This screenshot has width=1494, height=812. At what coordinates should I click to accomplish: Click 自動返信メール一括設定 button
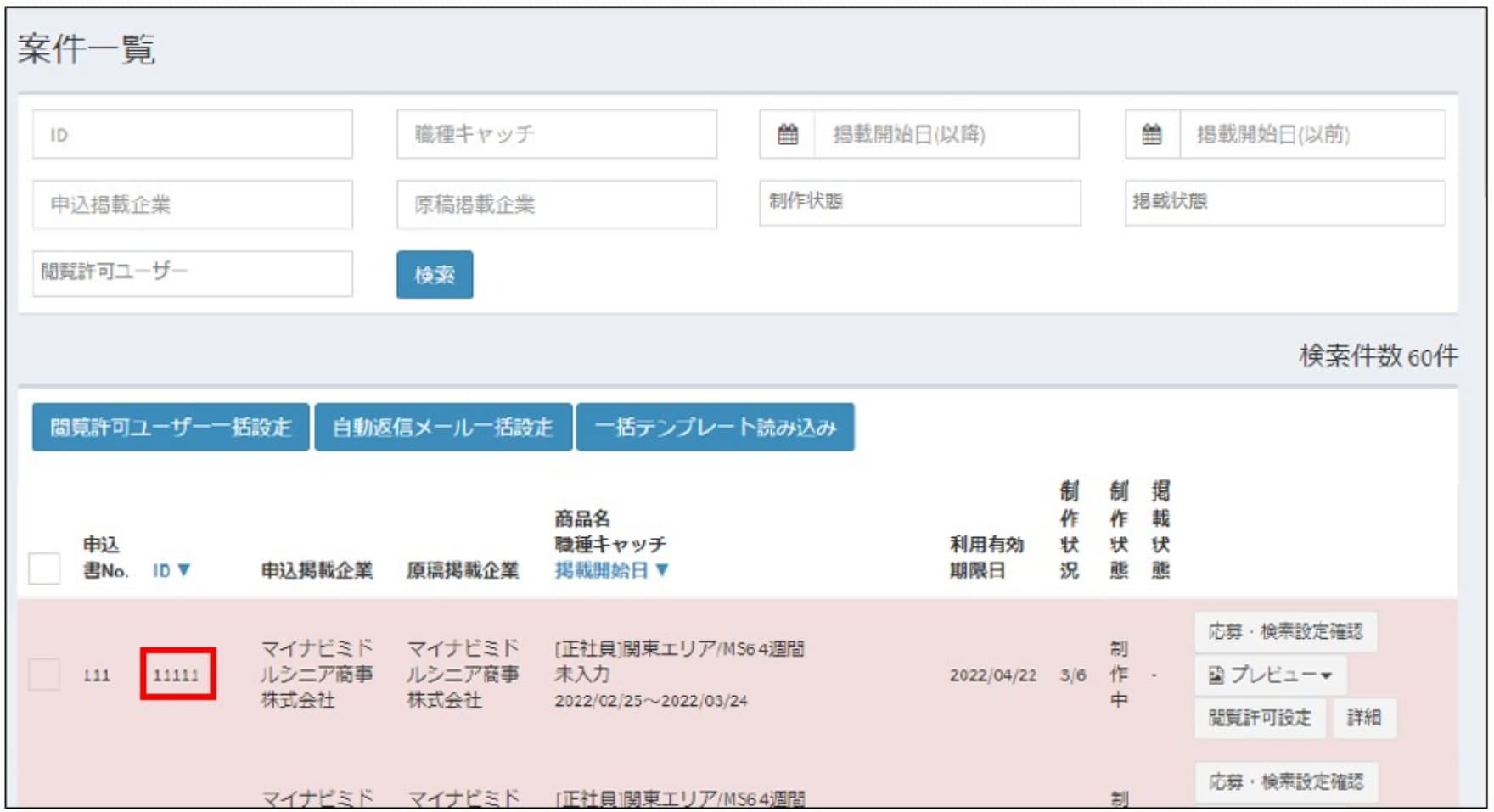click(x=442, y=427)
